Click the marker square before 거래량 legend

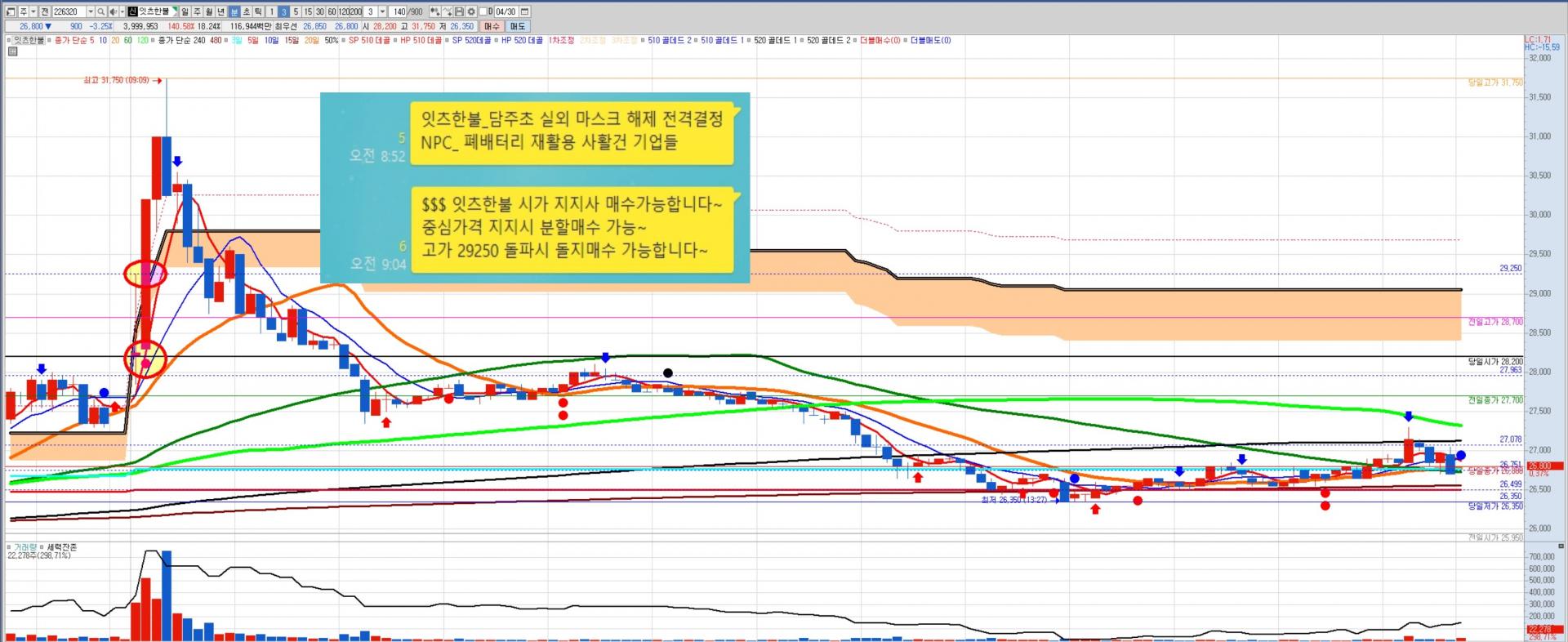click(x=10, y=547)
